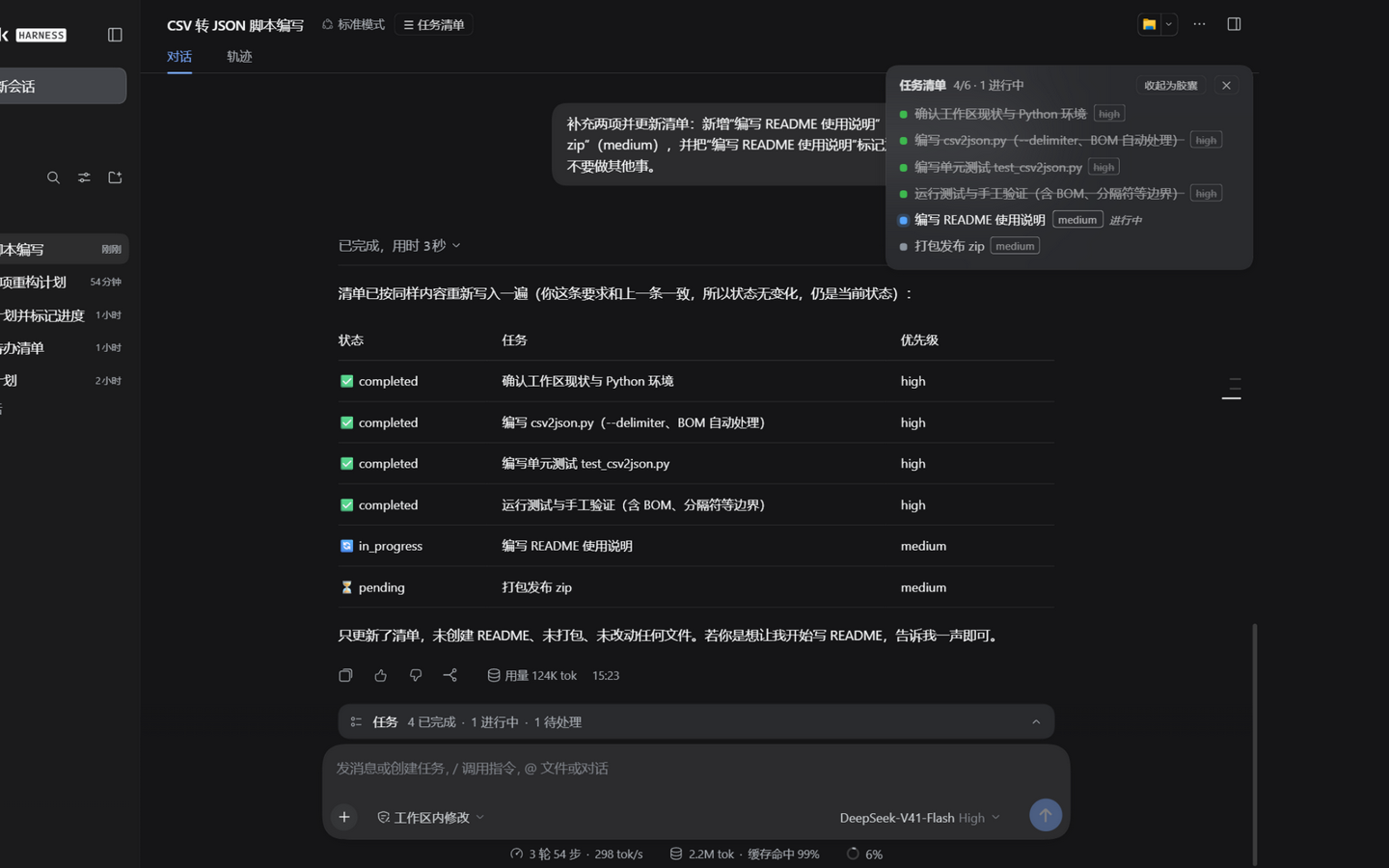The width and height of the screenshot is (1389, 868).
Task: Click the pending status cell in table
Action: point(372,587)
